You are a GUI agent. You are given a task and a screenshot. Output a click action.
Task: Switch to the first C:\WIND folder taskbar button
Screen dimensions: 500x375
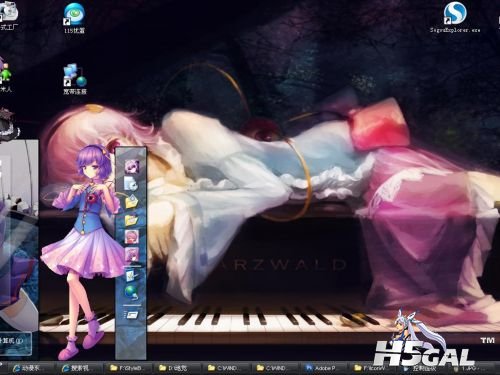tap(225, 368)
